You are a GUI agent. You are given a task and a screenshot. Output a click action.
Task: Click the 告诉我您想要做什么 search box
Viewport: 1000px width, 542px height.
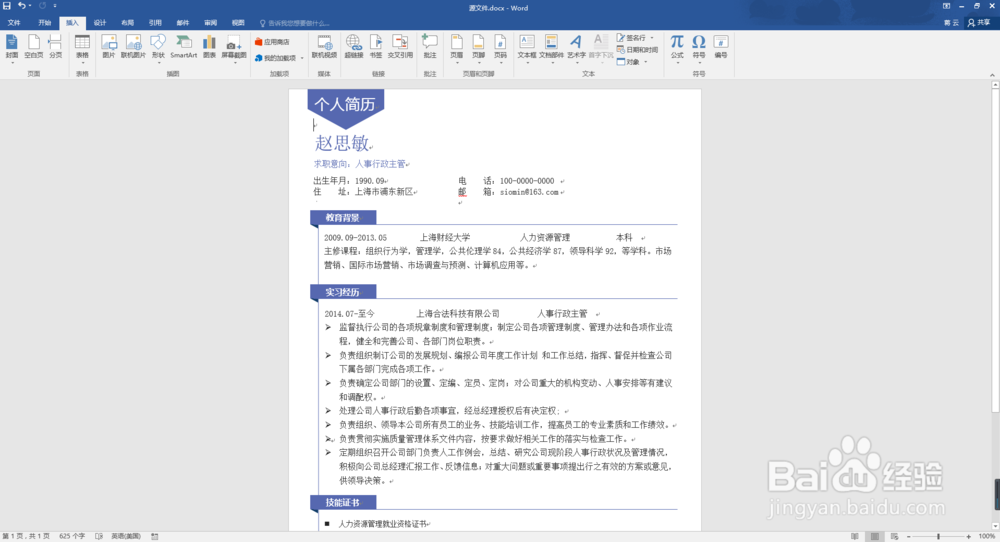point(295,23)
